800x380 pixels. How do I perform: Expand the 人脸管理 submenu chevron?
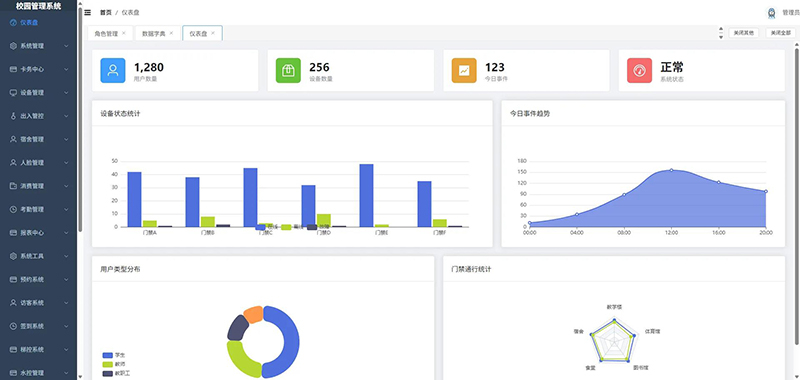[66, 163]
